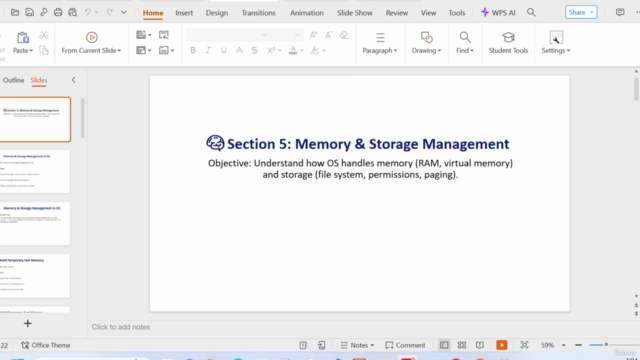Click the Copy icon
Screen dimensions: 640x360
44,50
